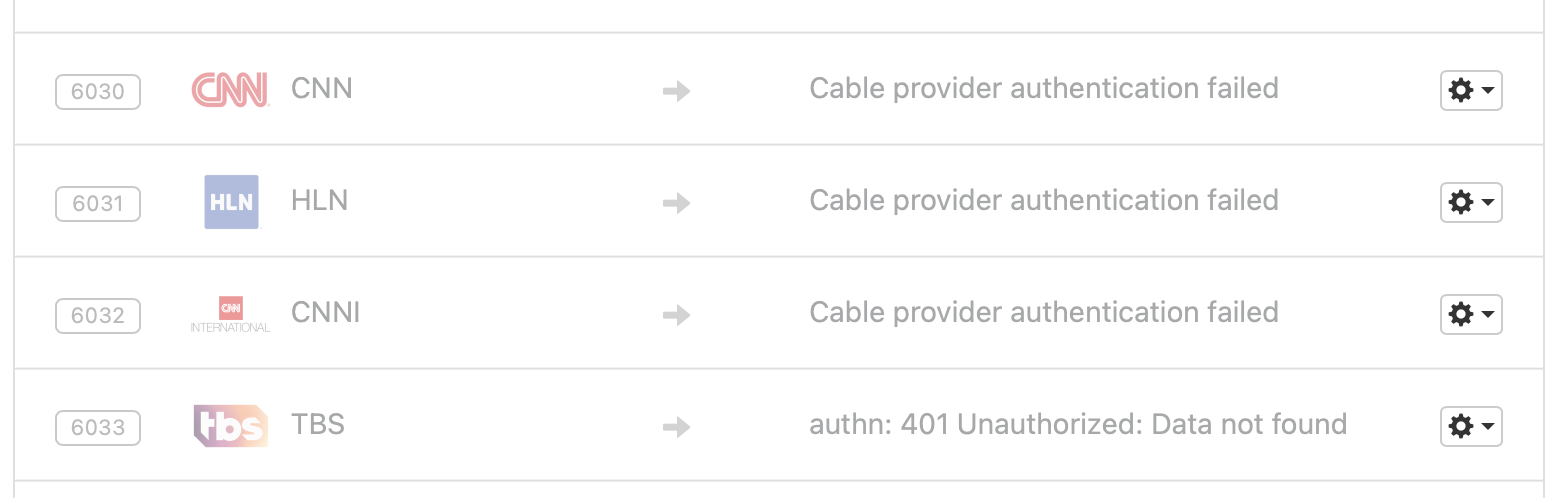Click the CNN channel logo

[x=230, y=90]
